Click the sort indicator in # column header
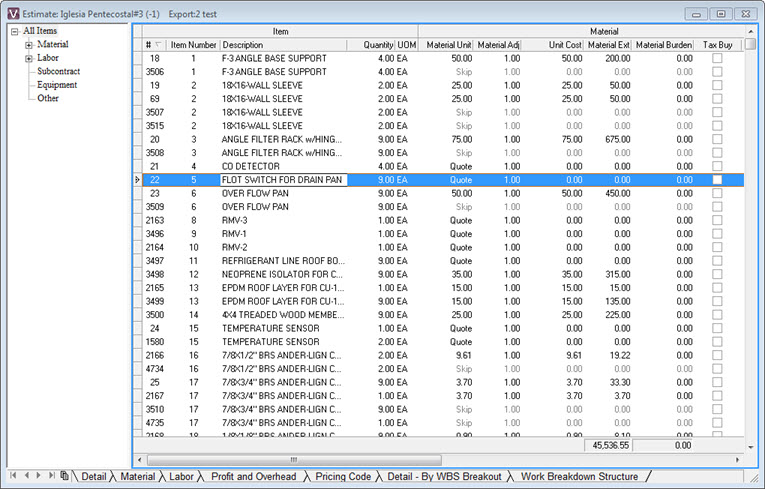The width and height of the screenshot is (765, 489). (158, 44)
